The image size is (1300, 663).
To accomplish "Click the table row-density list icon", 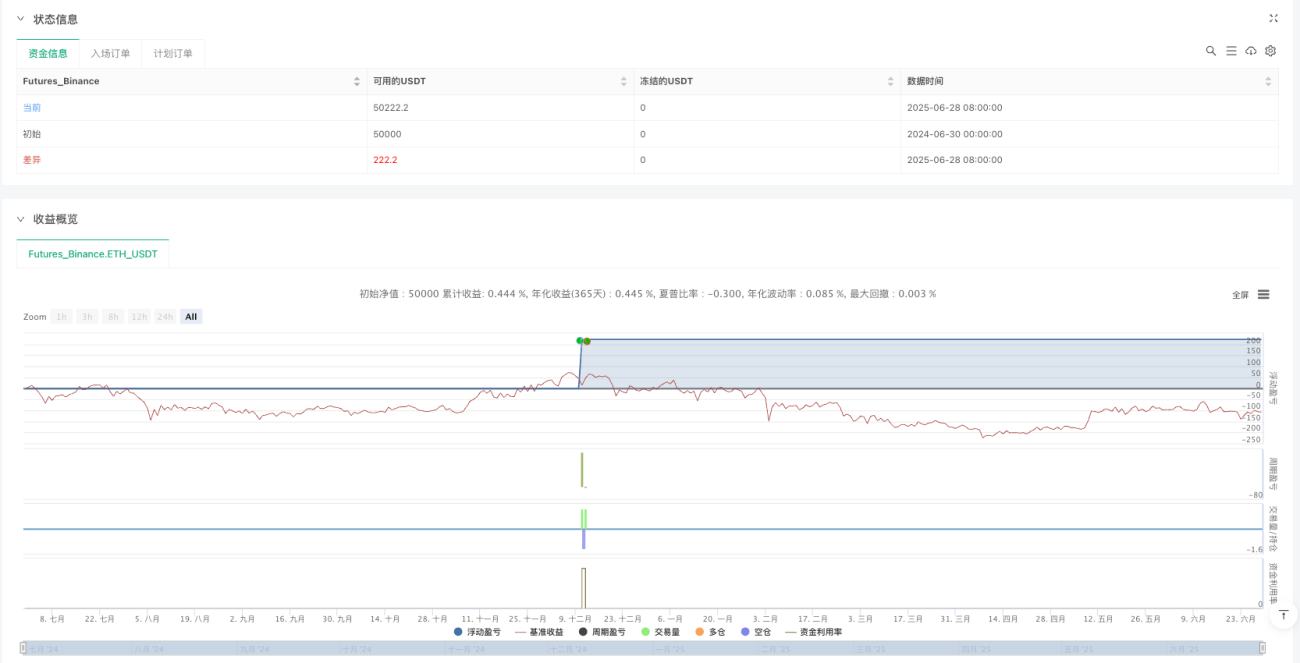I will coord(1231,51).
